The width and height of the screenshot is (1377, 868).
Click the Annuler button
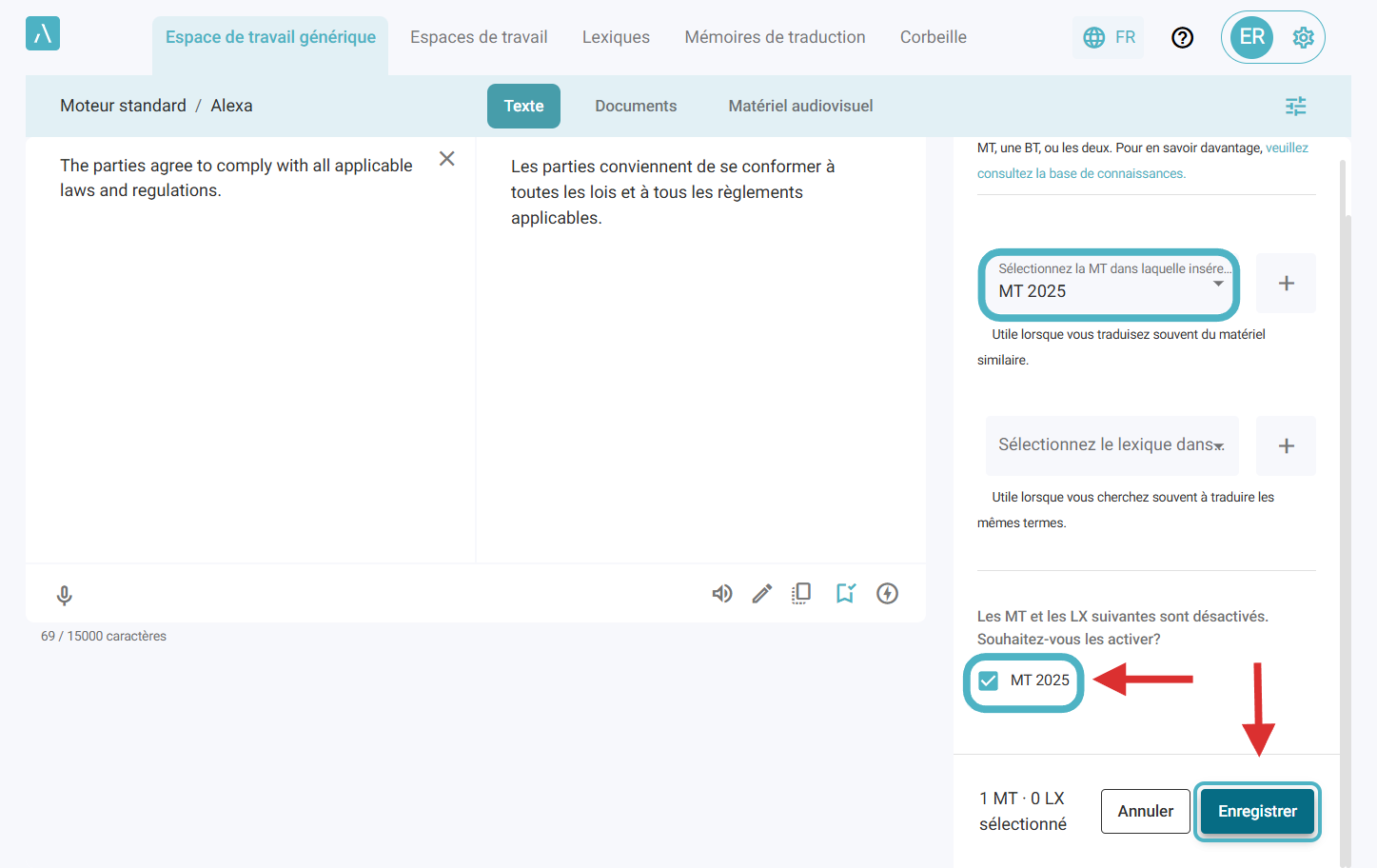(x=1145, y=811)
